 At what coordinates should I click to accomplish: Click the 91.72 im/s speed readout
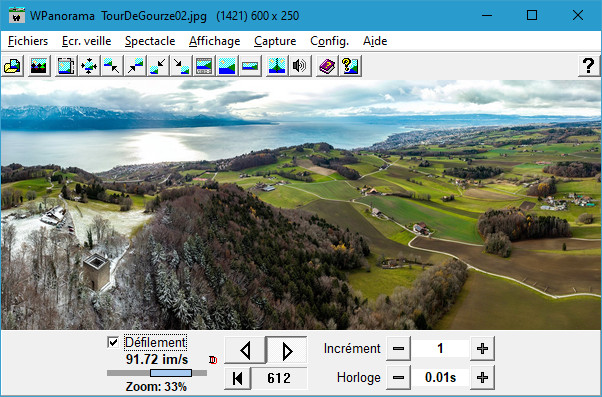(157, 359)
